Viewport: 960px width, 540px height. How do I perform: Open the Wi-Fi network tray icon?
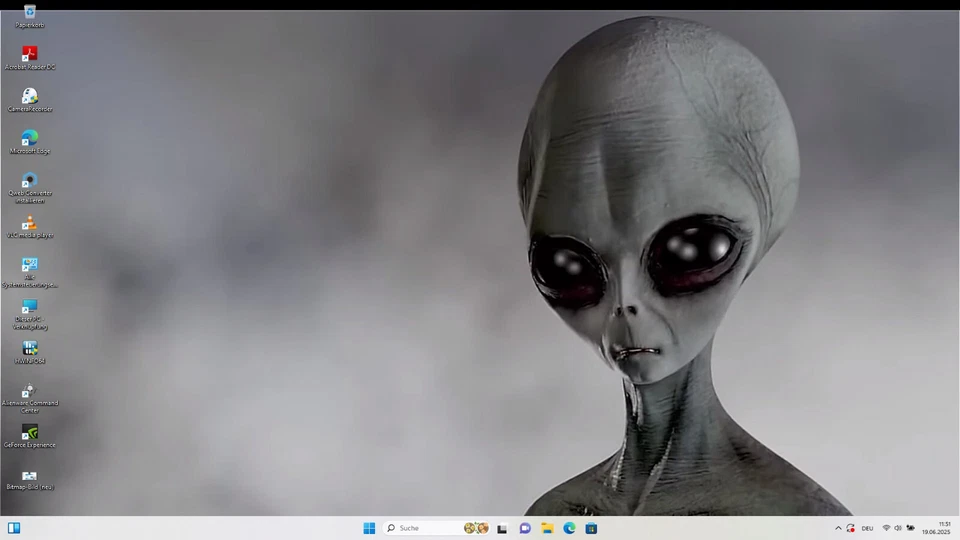(x=886, y=528)
